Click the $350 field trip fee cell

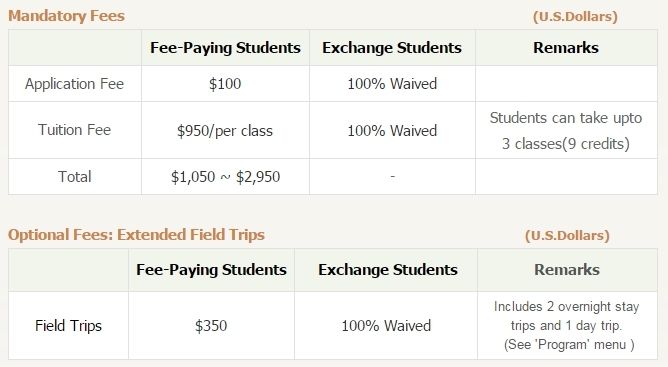coord(211,326)
